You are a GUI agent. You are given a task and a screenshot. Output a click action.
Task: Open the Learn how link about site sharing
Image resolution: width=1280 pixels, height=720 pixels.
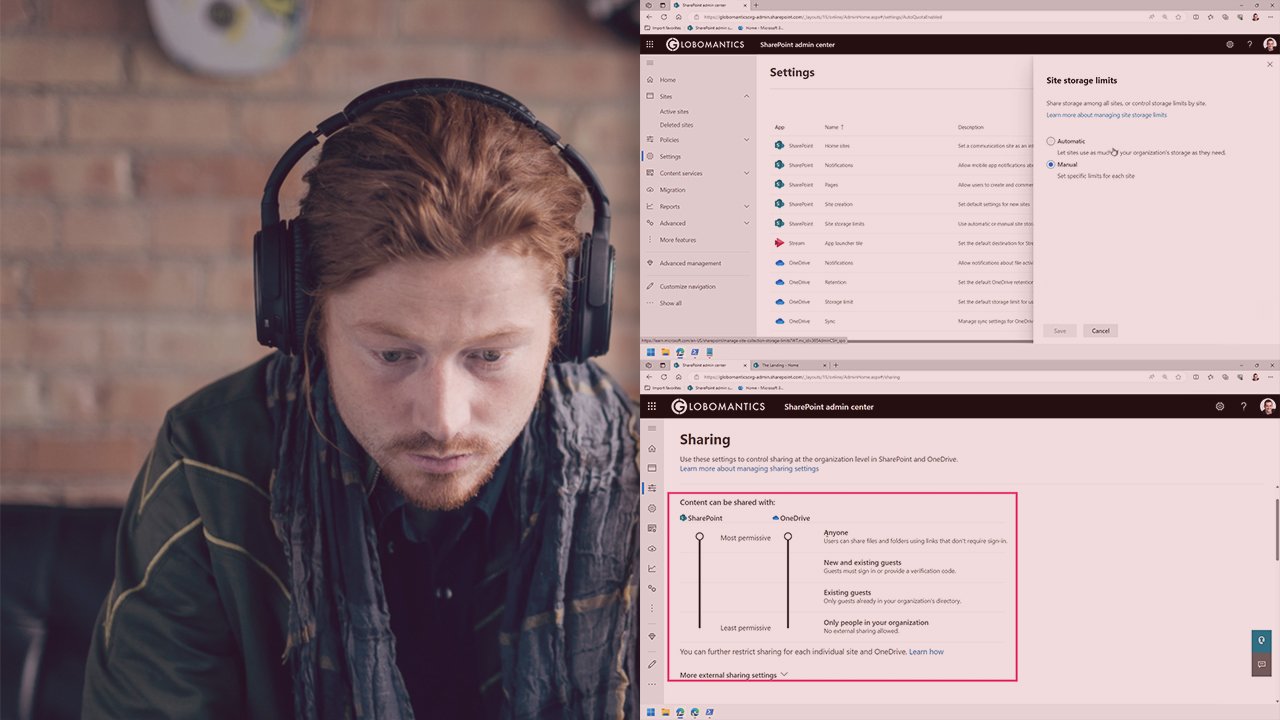click(926, 651)
